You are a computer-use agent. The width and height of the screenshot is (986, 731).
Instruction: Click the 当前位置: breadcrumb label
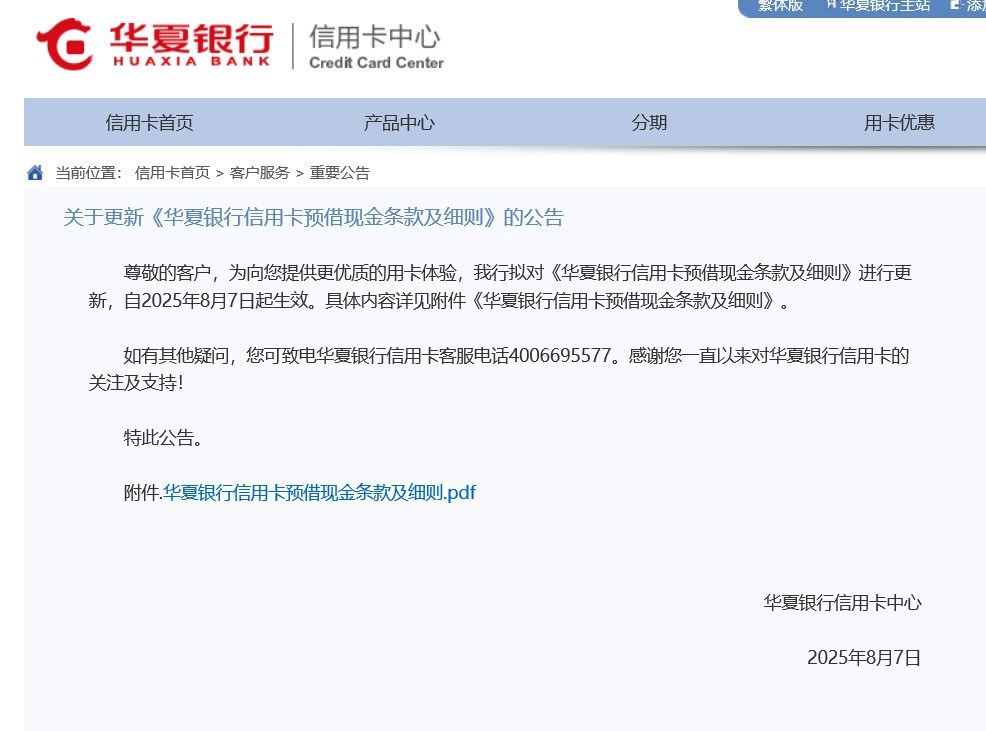click(89, 173)
